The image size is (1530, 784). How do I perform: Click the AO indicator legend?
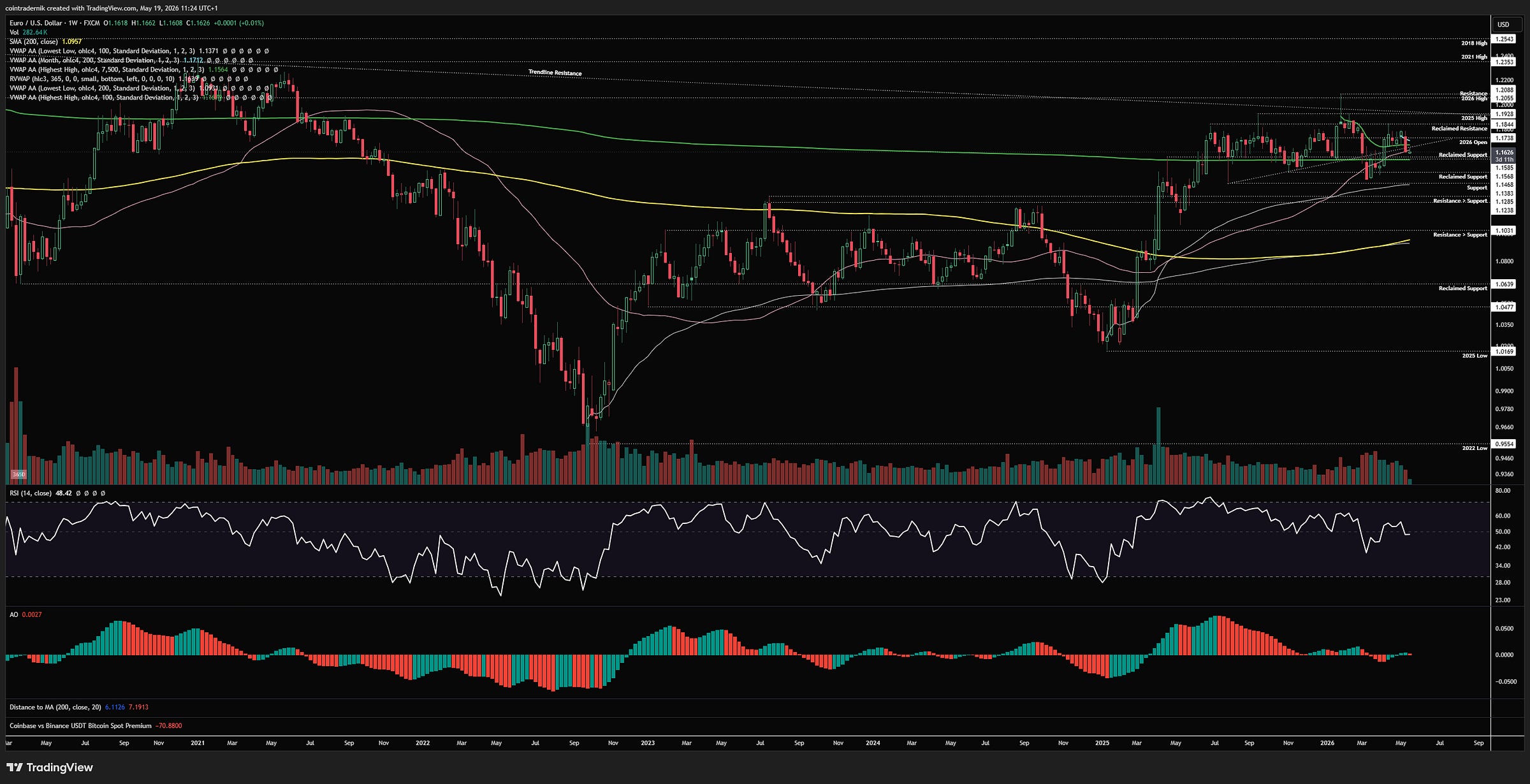tap(25, 614)
